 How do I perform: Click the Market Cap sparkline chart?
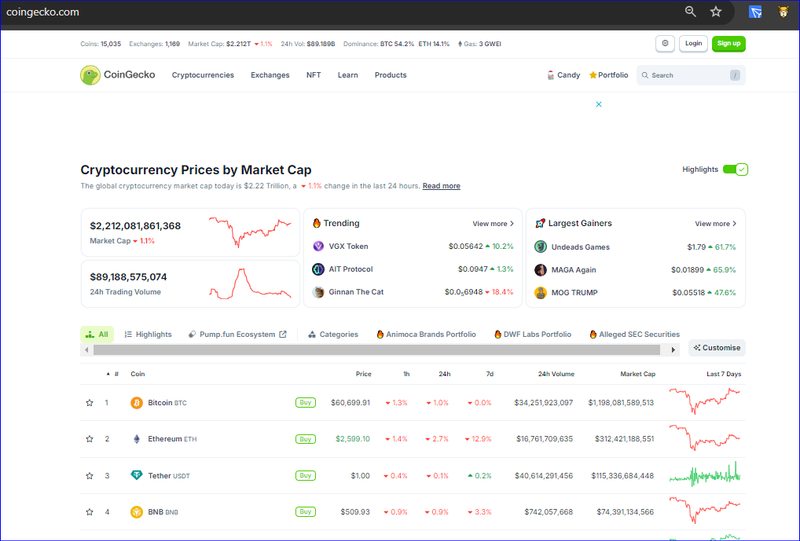point(250,232)
